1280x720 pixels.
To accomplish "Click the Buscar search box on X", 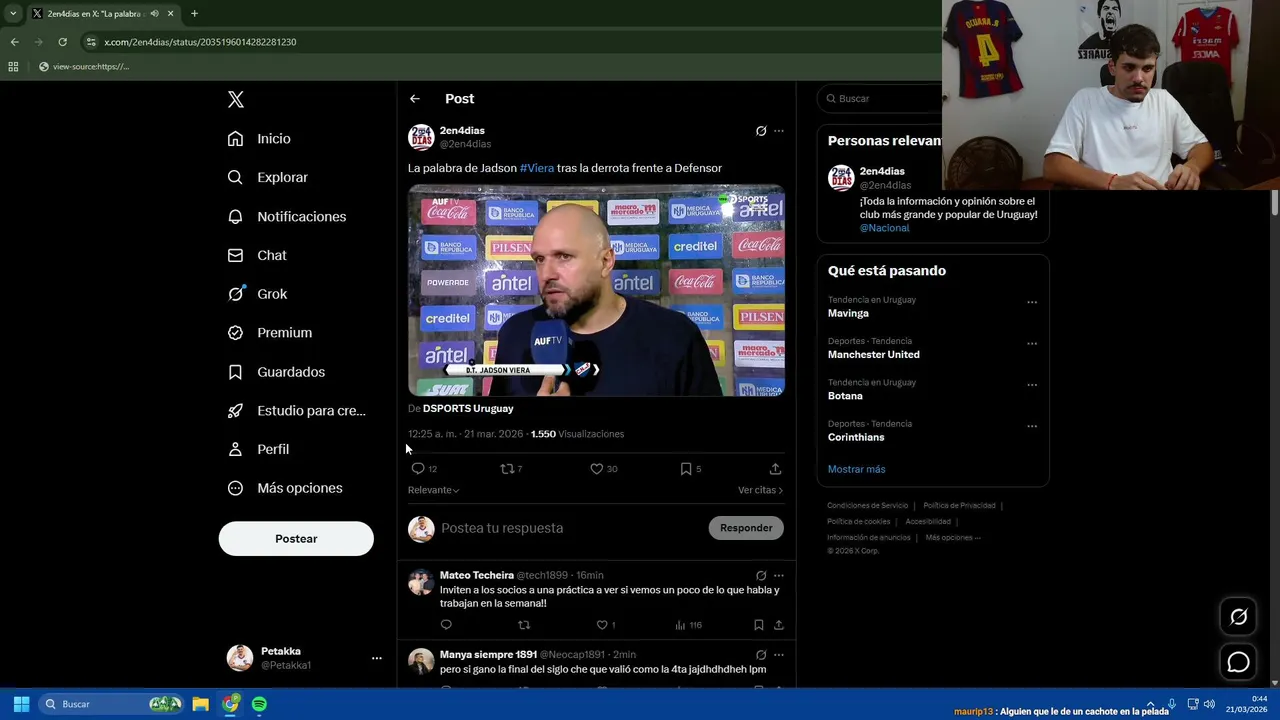I will click(880, 99).
